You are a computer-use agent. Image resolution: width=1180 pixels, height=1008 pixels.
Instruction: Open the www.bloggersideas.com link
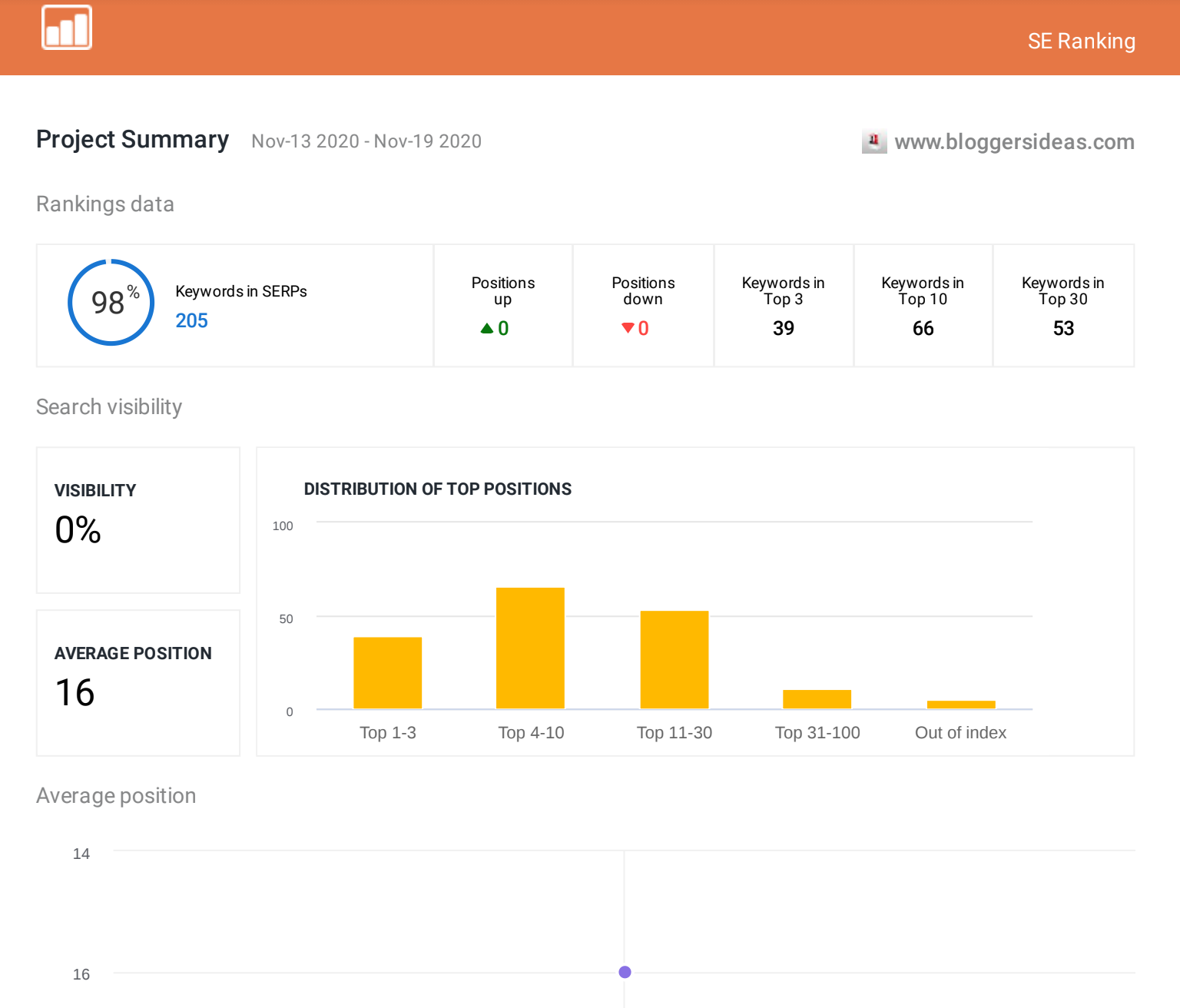[x=1014, y=142]
